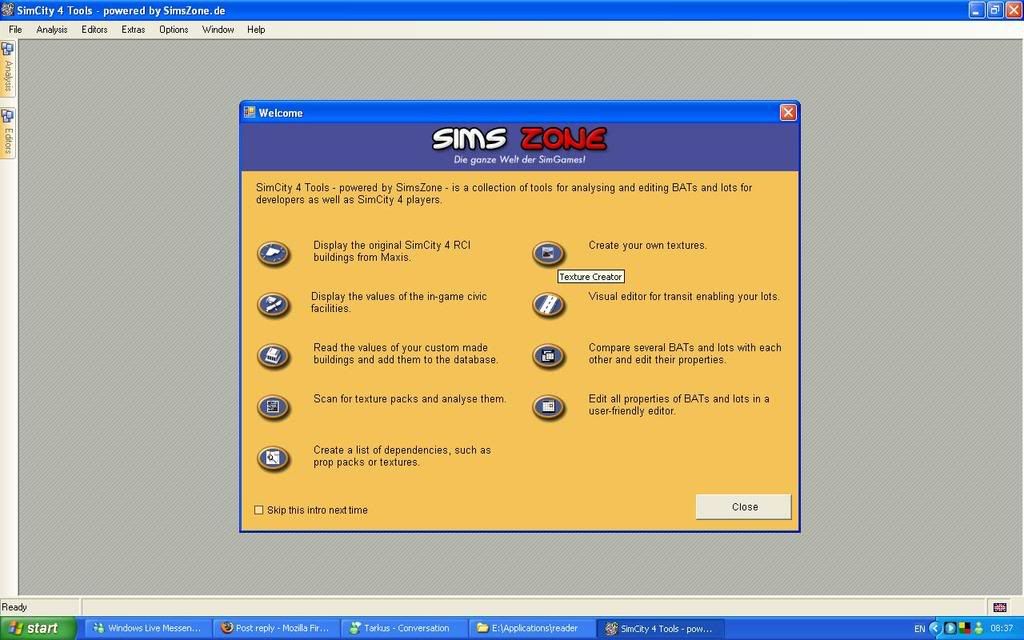The width and height of the screenshot is (1024, 640).
Task: Open the transit enabling visual editor icon
Action: pyautogui.click(x=548, y=304)
